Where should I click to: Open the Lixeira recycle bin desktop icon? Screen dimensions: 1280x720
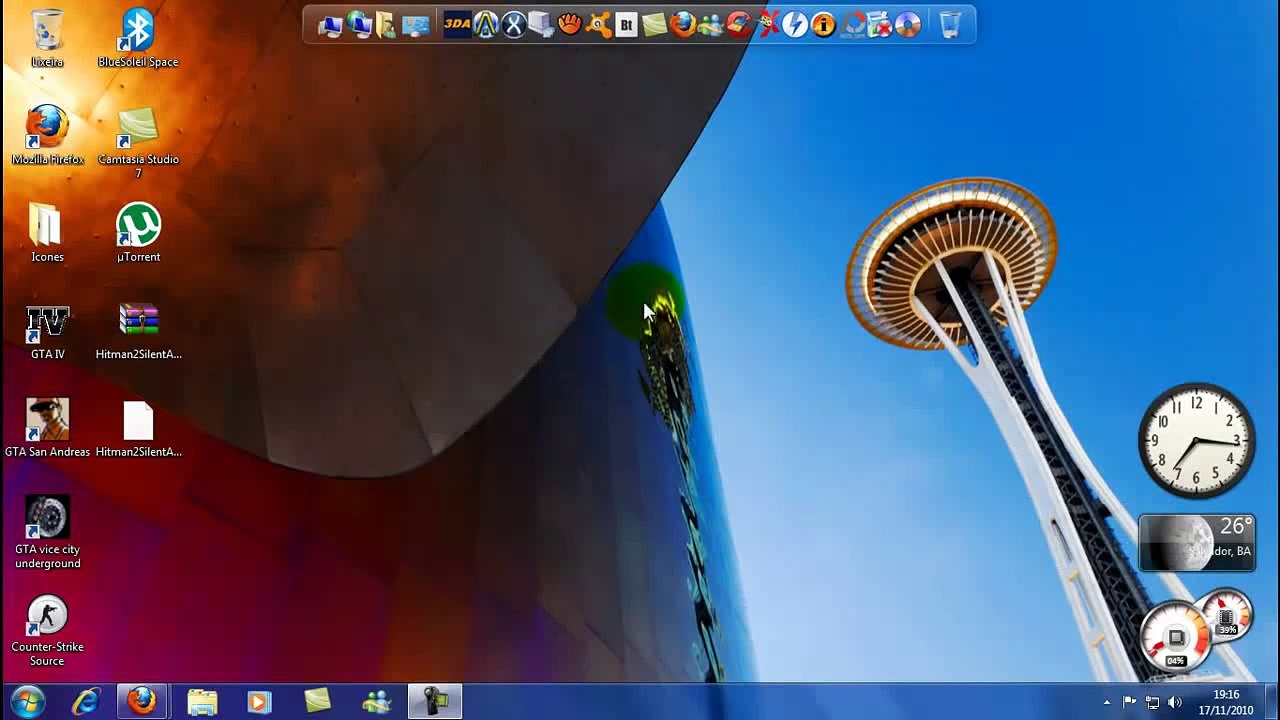click(47, 38)
